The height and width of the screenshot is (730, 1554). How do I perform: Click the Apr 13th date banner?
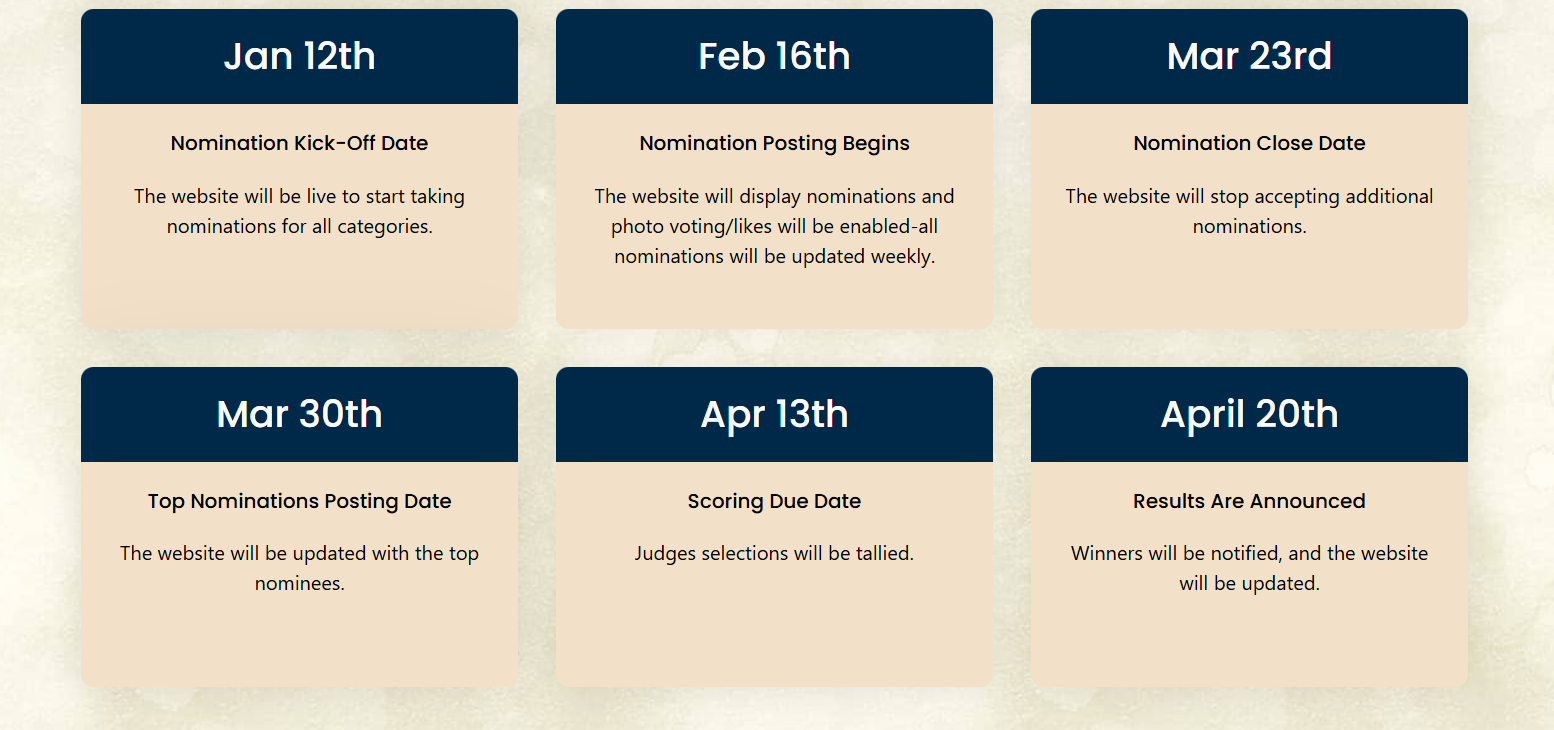click(774, 414)
